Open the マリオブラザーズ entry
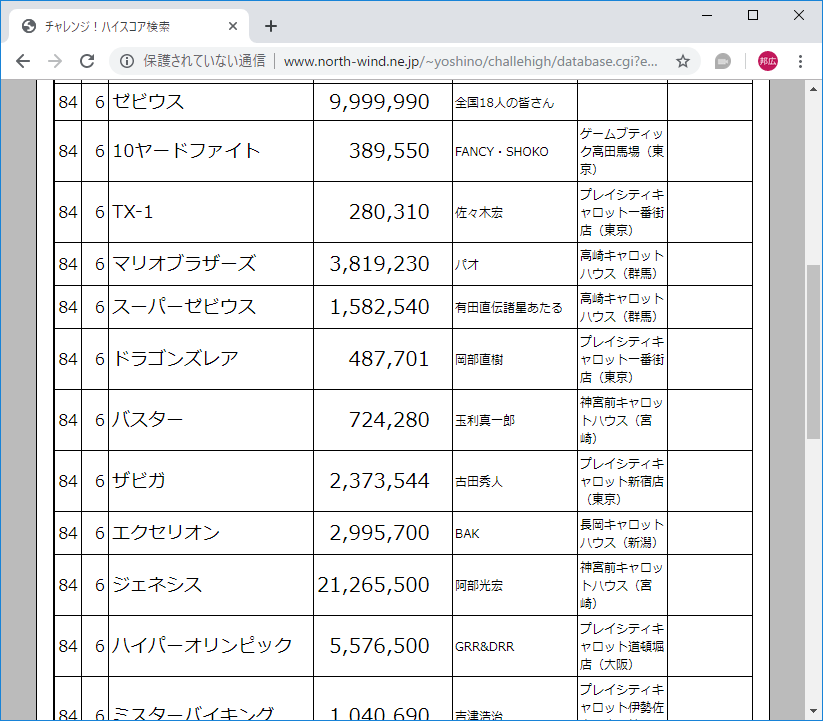This screenshot has width=823, height=721. [180, 263]
